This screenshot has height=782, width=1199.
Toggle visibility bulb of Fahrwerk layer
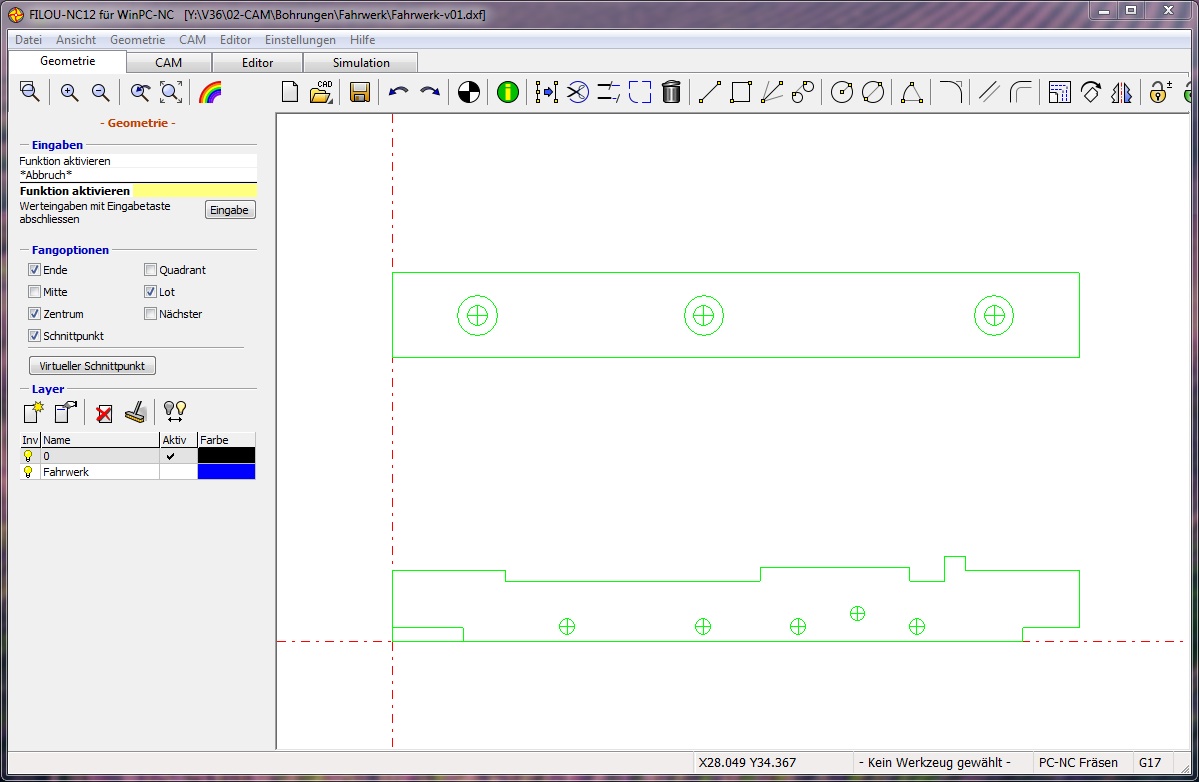28,472
